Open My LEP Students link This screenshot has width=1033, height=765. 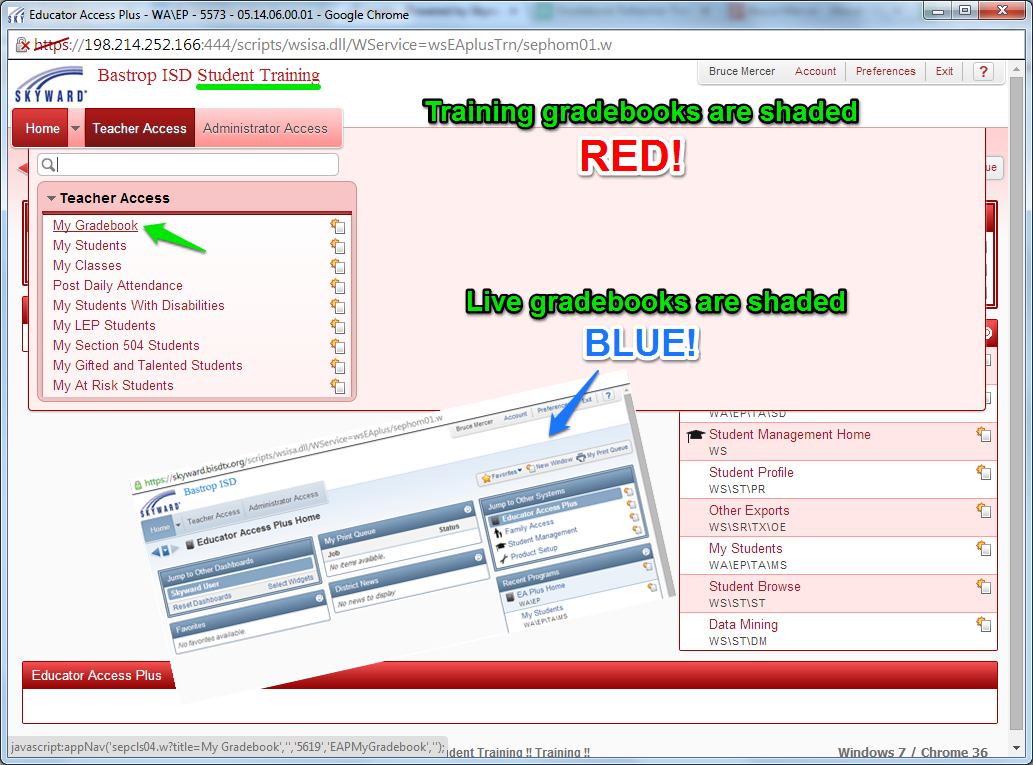(x=104, y=326)
